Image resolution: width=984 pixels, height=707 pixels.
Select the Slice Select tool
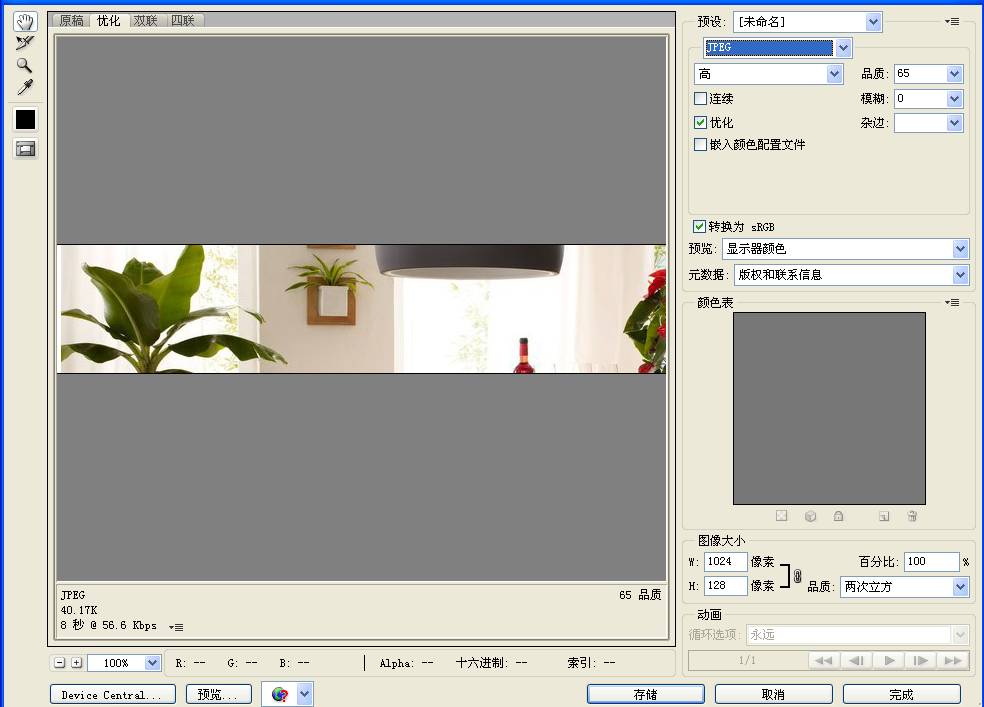coord(24,43)
